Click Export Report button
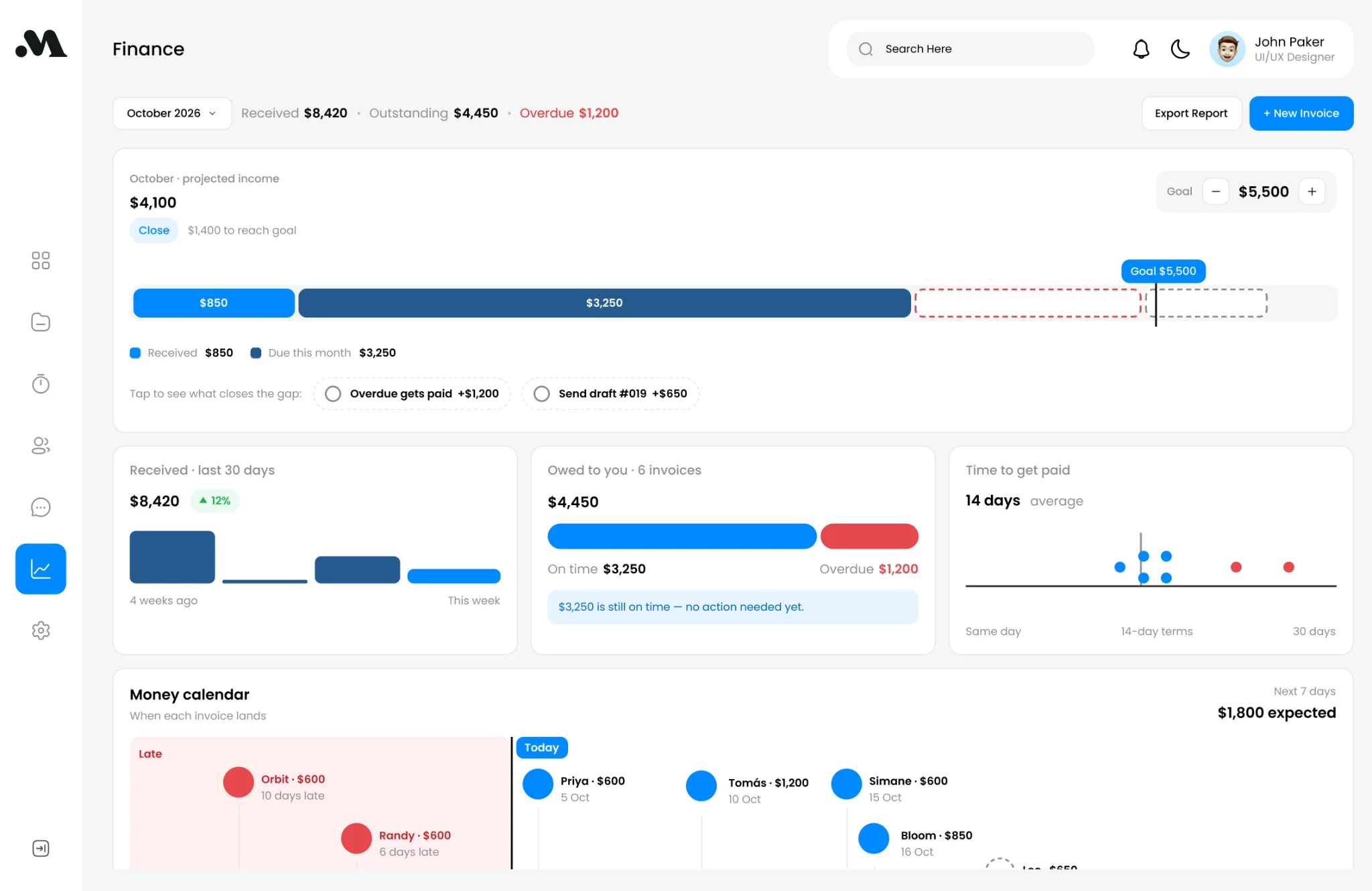 [x=1191, y=113]
